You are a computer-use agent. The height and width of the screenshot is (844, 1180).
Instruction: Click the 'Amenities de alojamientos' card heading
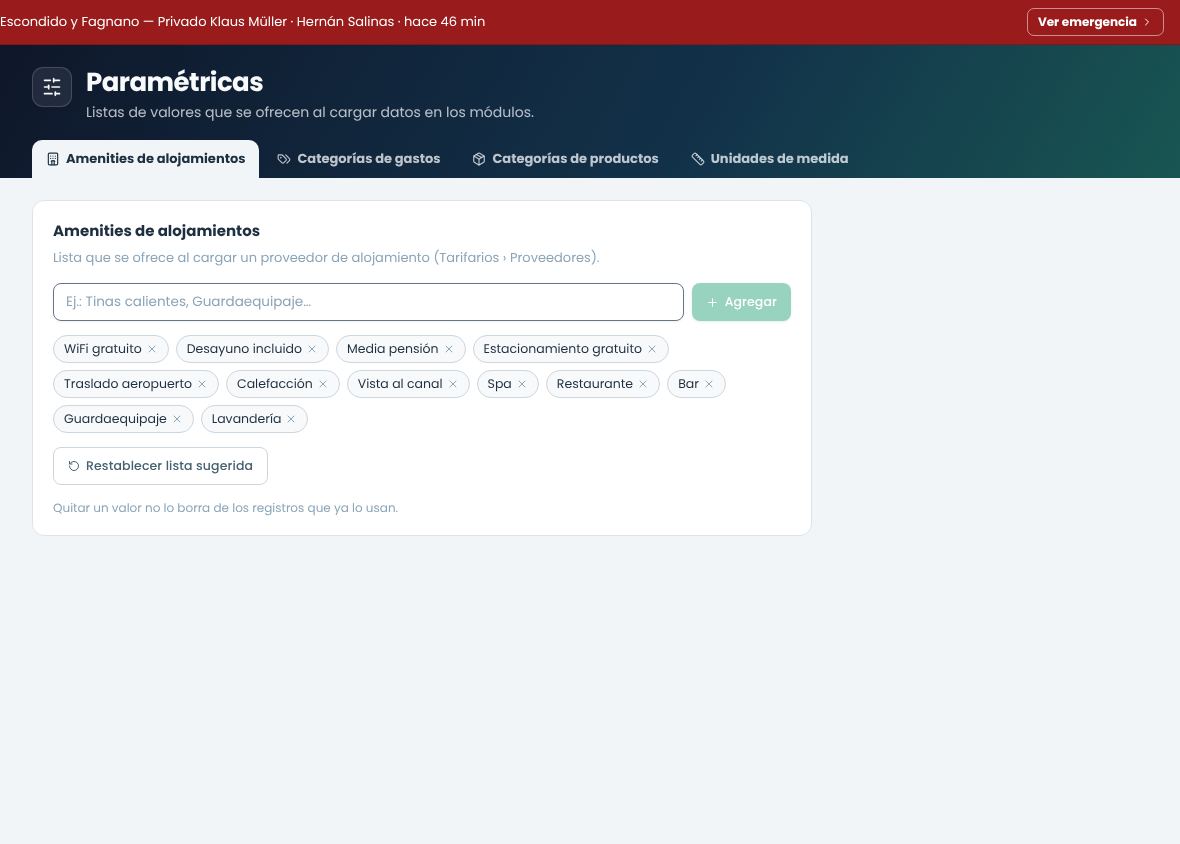coord(157,231)
